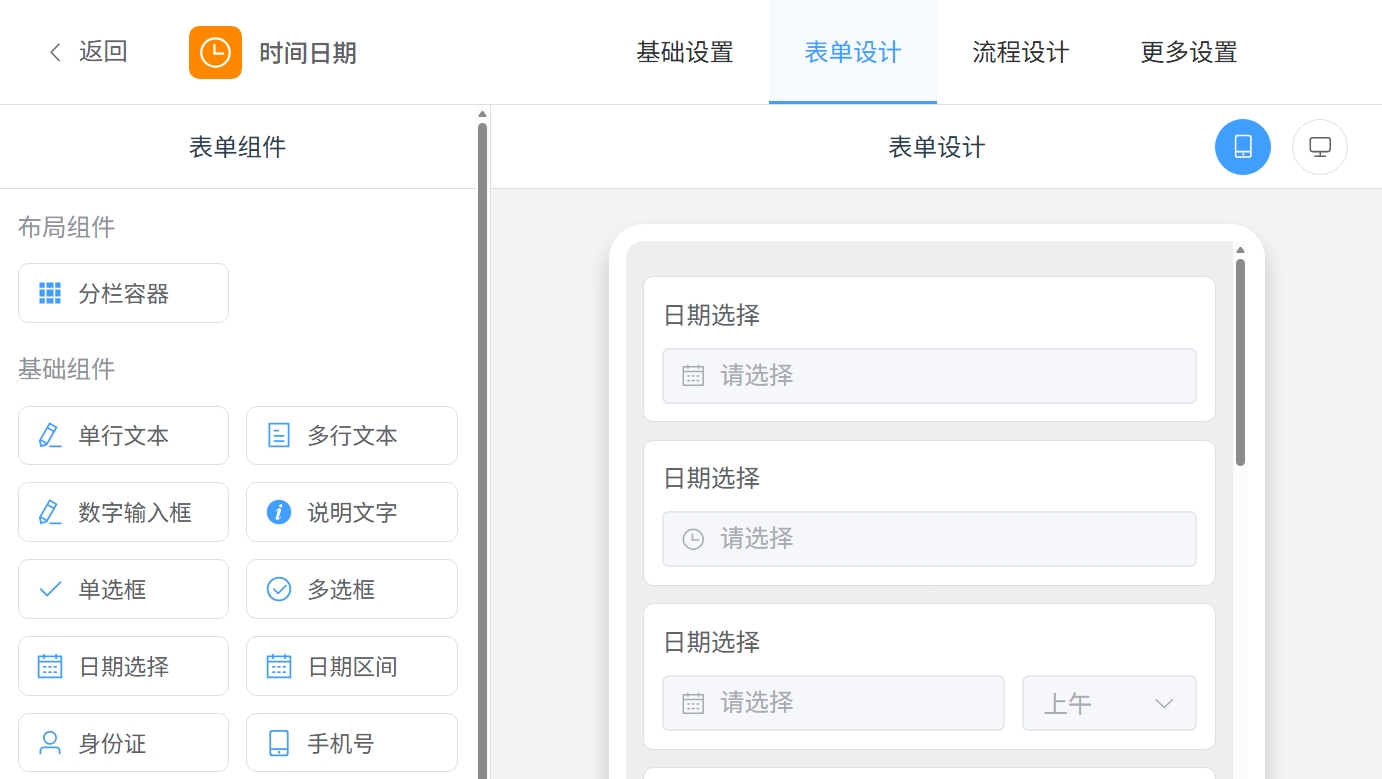Click the left panel scroll-up arrow
1382x779 pixels.
482,114
